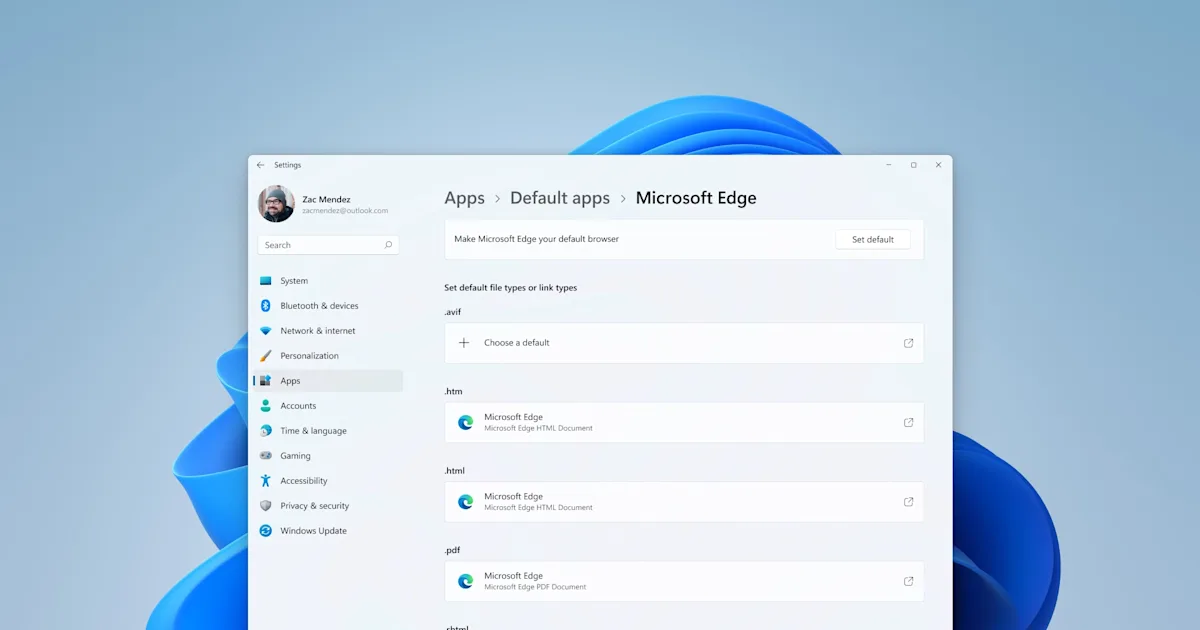The image size is (1200, 630).
Task: Click the back arrow in Settings title bar
Action: pyautogui.click(x=261, y=165)
